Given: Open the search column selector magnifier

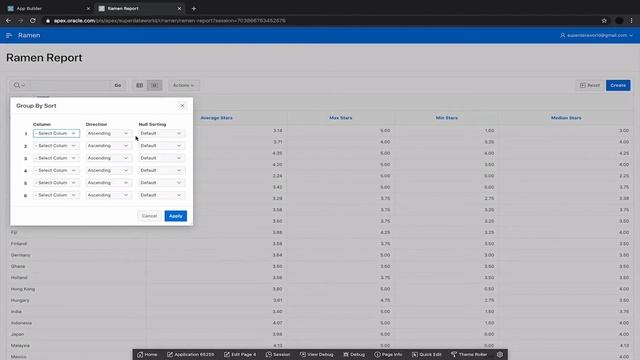Looking at the screenshot, I should 19,85.
